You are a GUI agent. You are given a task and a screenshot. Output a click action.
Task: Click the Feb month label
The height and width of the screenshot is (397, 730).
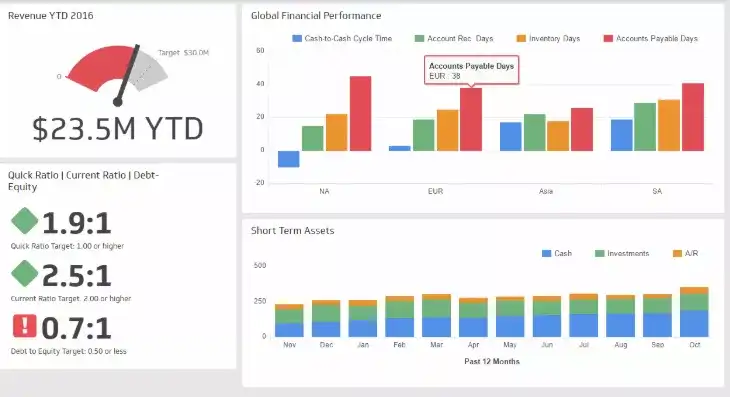399,345
